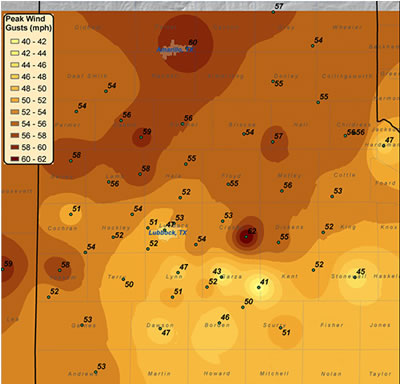400x384 pixels.
Task: Click the Lubbock, TX city label
Action: (x=168, y=233)
